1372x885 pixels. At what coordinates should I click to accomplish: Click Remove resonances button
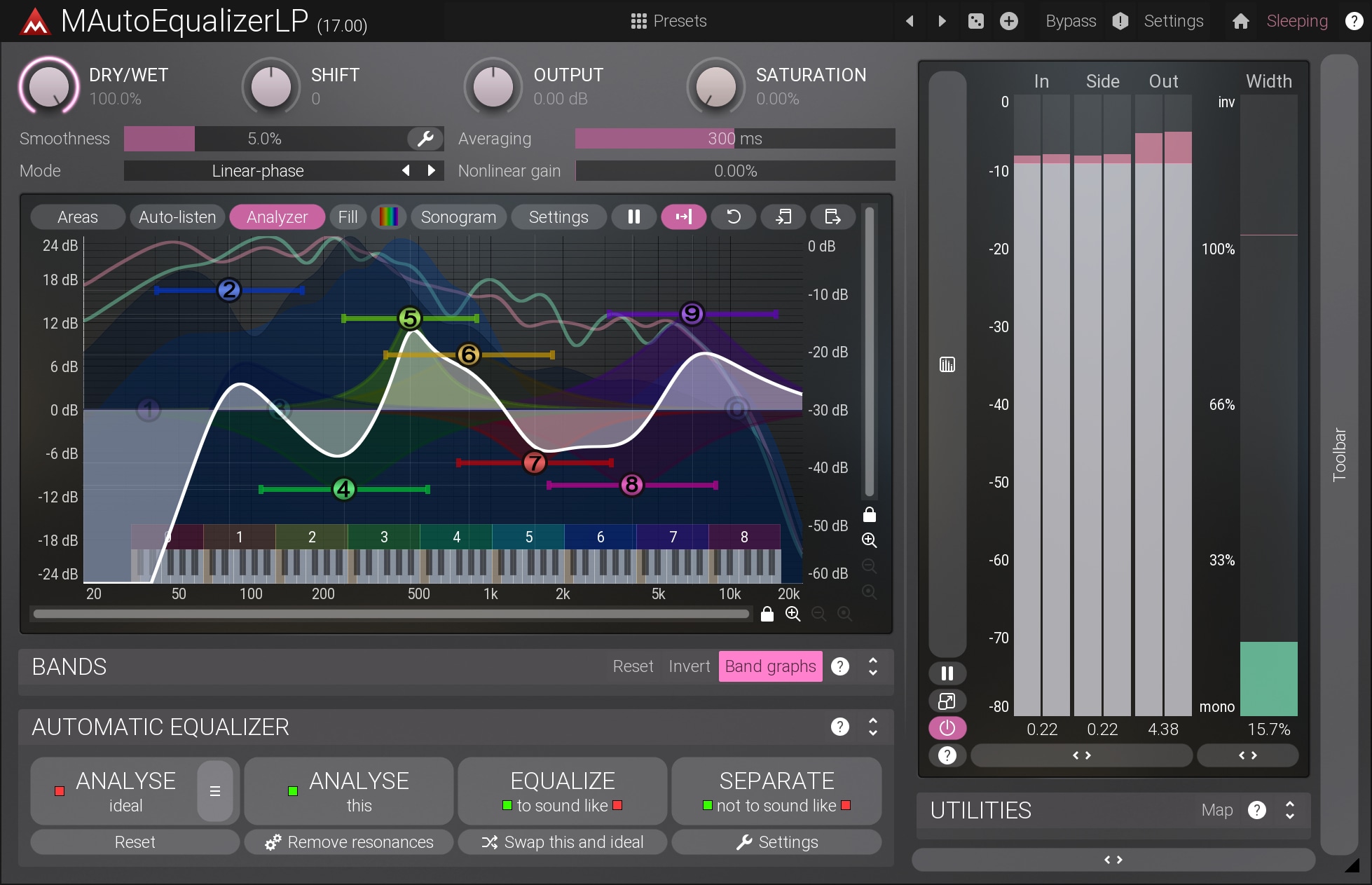(349, 842)
